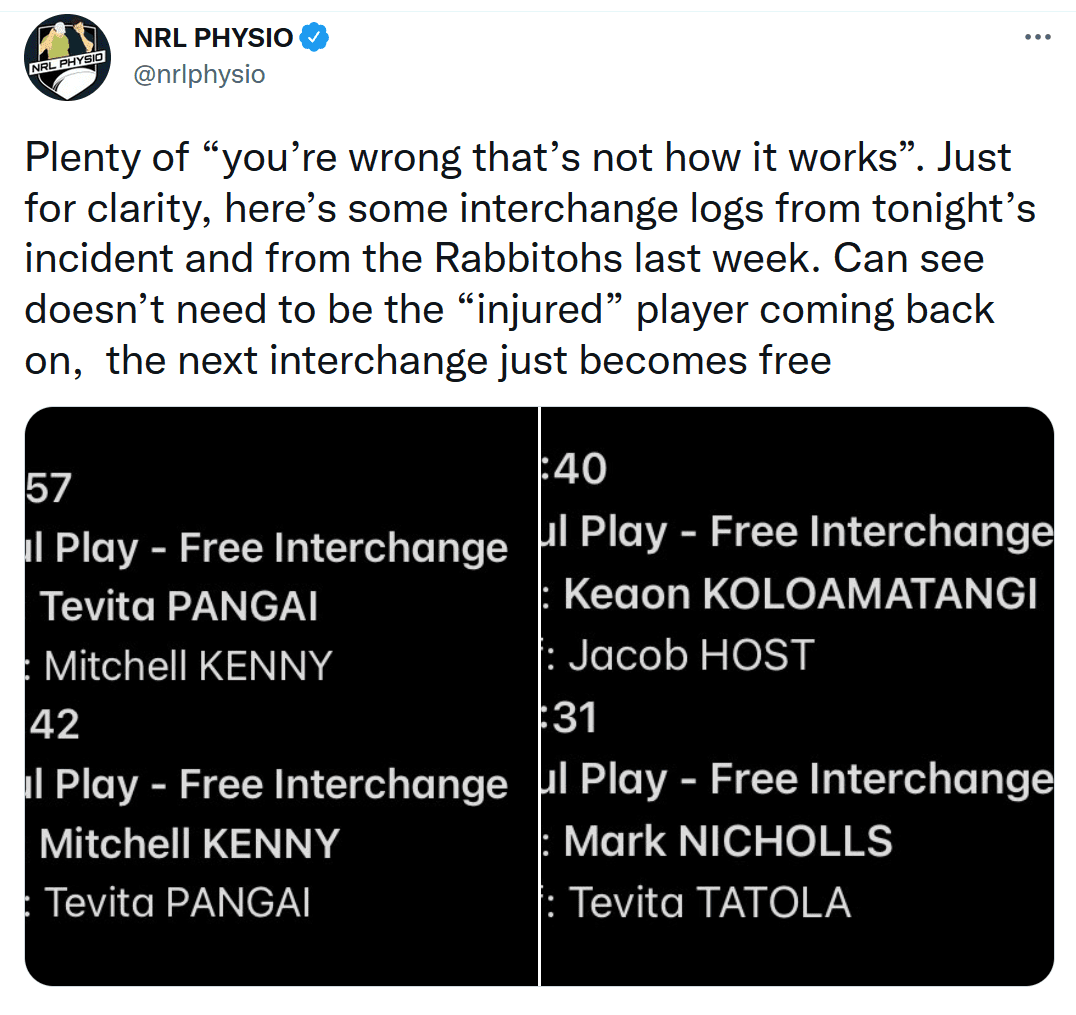This screenshot has height=1015, width=1076.
Task: Click Tevita TATOLA in the right image
Action: click(x=710, y=902)
